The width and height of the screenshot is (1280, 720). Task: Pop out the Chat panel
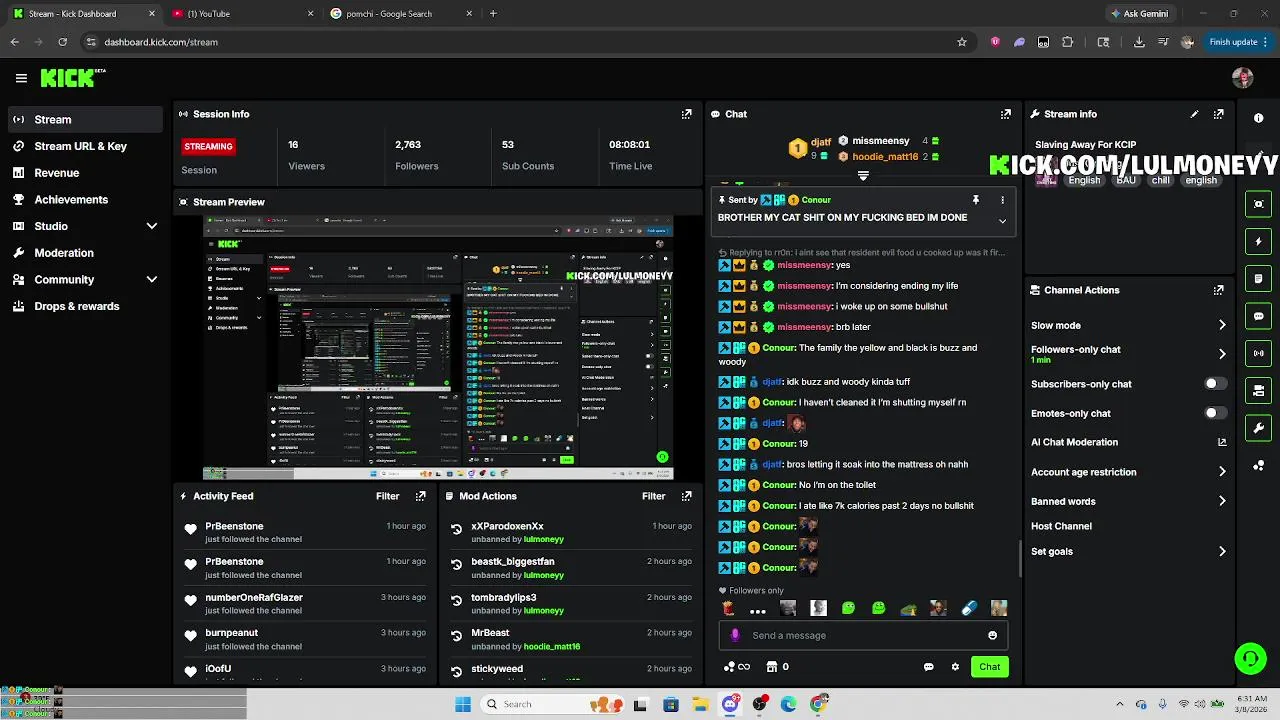(1005, 114)
